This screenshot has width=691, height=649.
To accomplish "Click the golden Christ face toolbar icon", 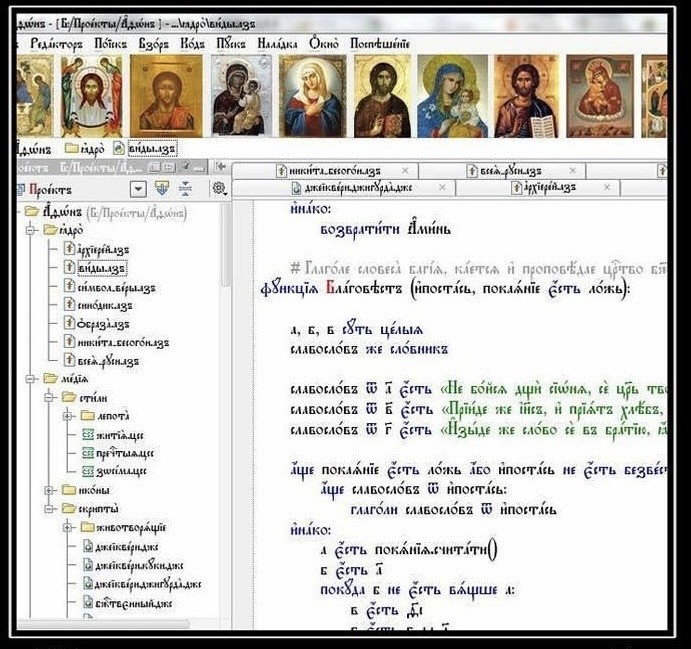I will (166, 96).
